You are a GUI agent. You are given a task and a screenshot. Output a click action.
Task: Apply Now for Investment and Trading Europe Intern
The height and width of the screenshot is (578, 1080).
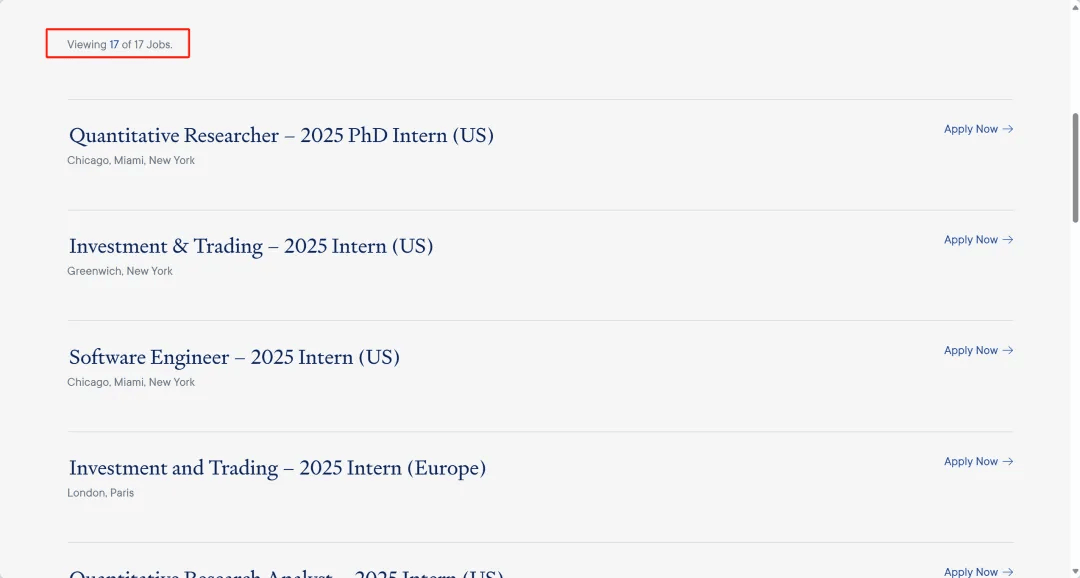pos(970,462)
